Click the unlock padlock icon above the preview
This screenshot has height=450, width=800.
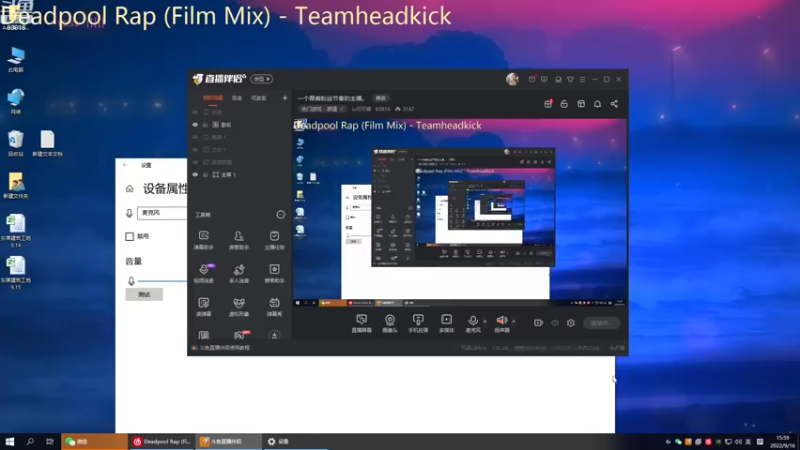(x=564, y=104)
